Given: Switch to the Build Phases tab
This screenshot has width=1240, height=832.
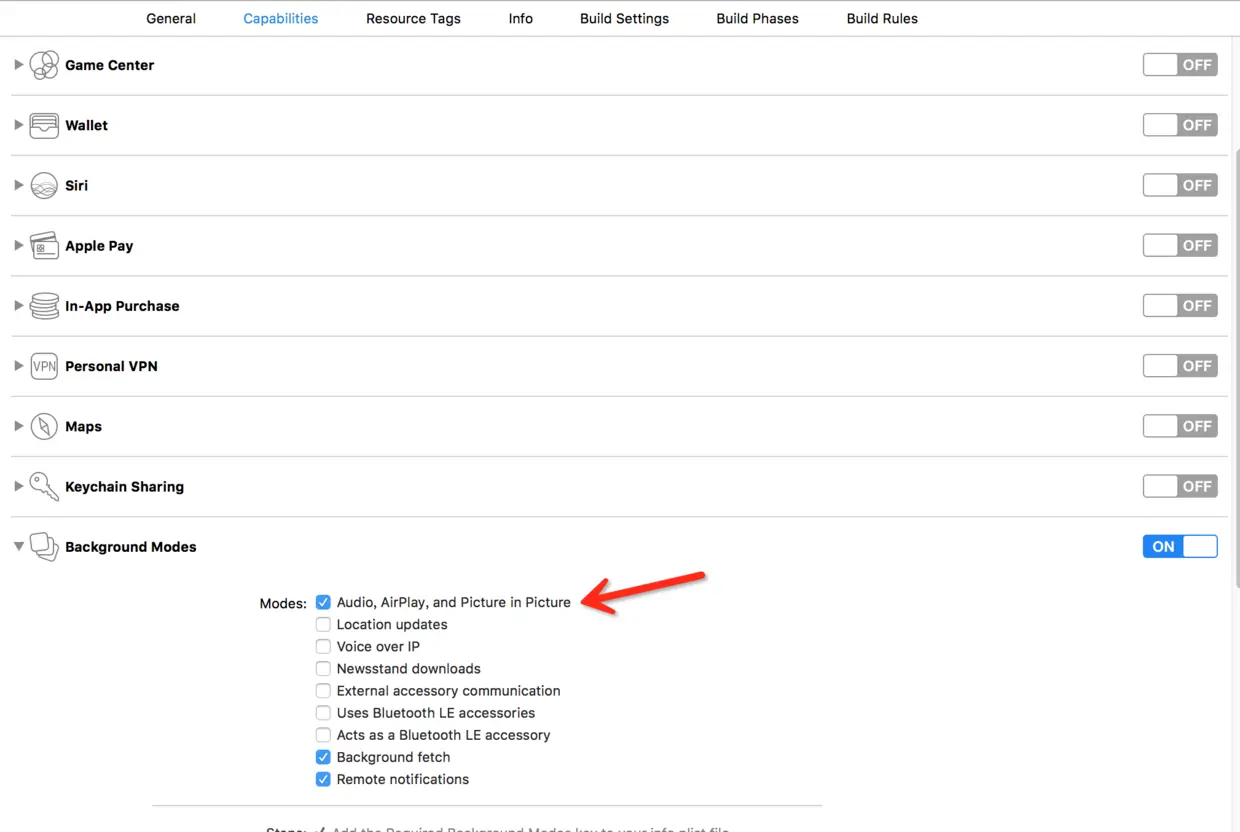Looking at the screenshot, I should pyautogui.click(x=757, y=18).
